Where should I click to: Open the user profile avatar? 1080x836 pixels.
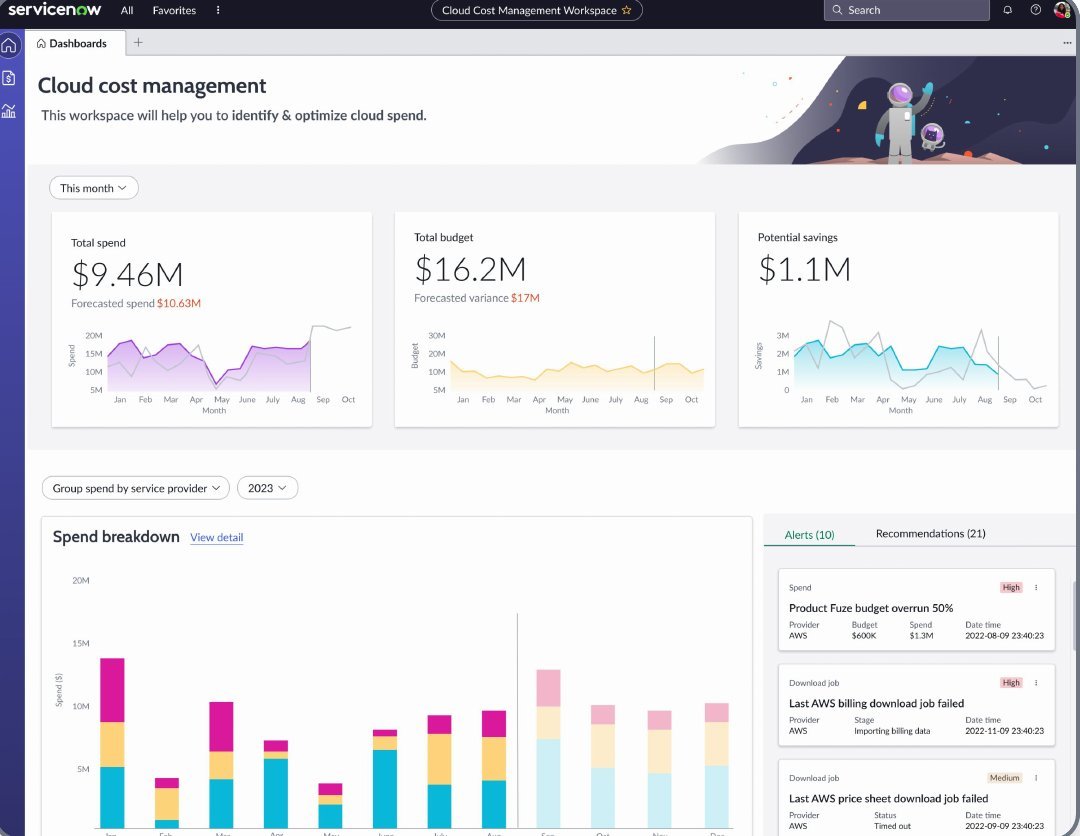coord(1061,10)
